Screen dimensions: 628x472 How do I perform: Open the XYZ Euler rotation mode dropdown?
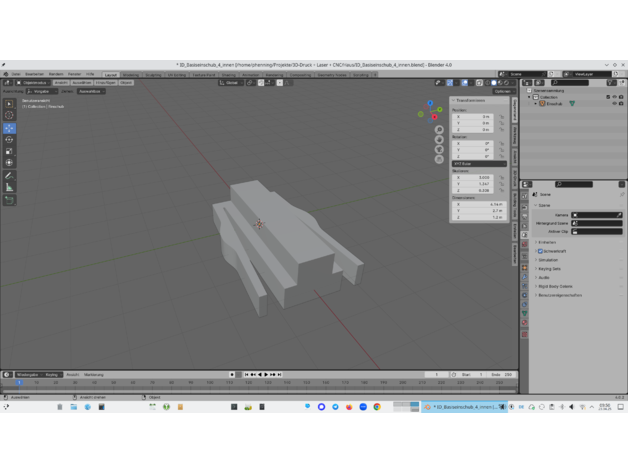point(478,164)
